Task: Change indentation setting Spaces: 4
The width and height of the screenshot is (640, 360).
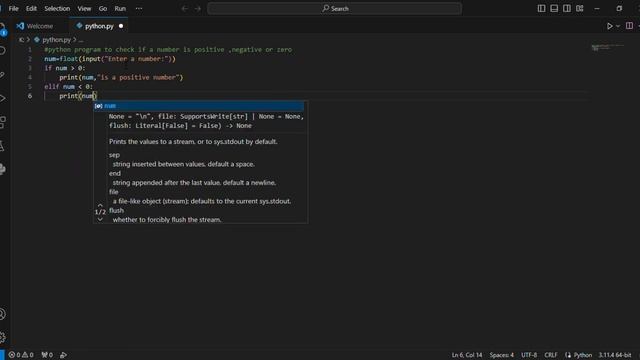Action: pyautogui.click(x=502, y=355)
